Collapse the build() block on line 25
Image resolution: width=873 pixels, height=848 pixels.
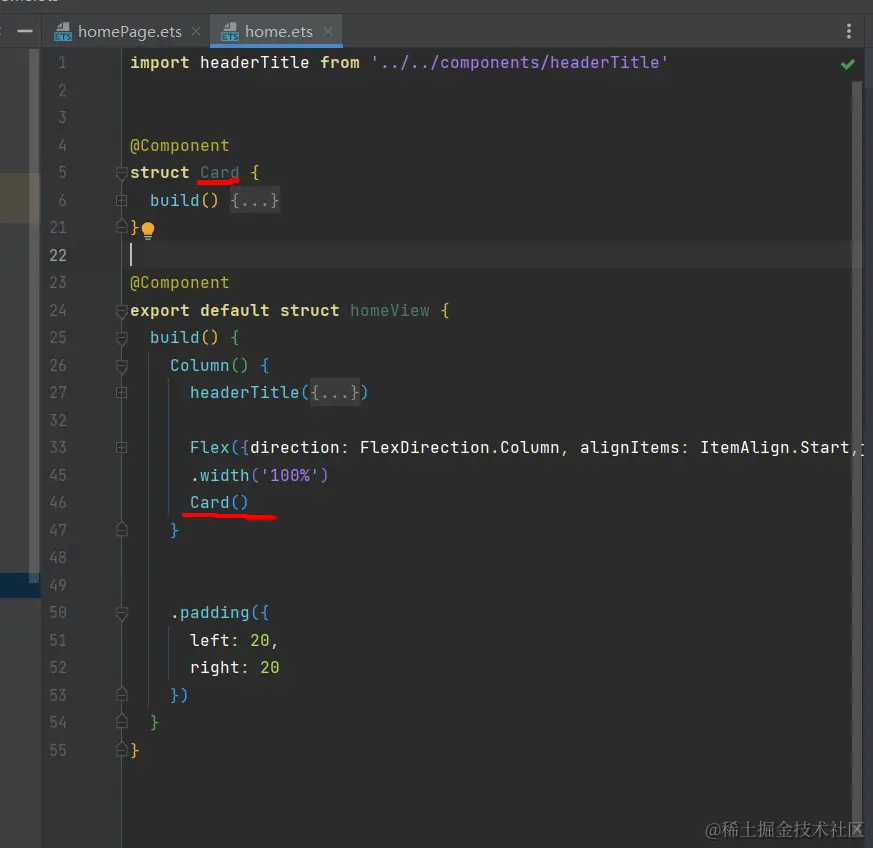[121, 338]
